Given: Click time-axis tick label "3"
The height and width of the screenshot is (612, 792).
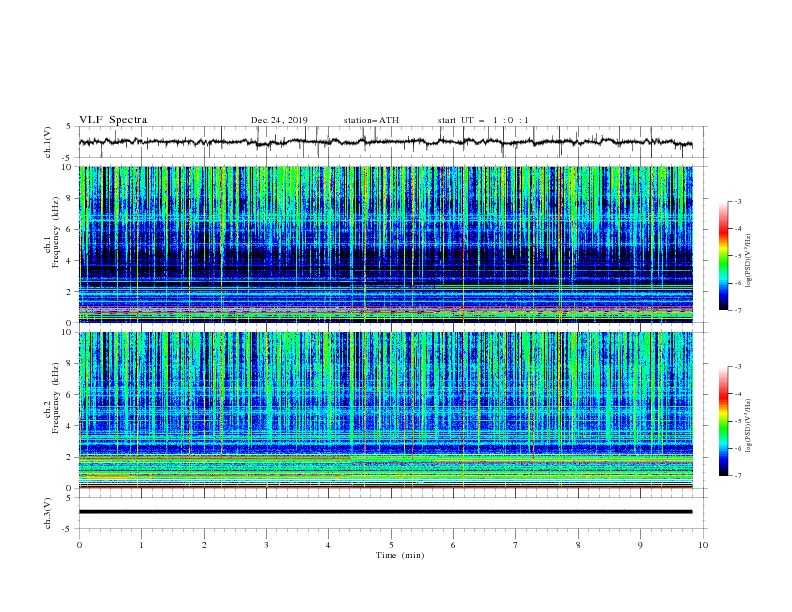Looking at the screenshot, I should 266,545.
